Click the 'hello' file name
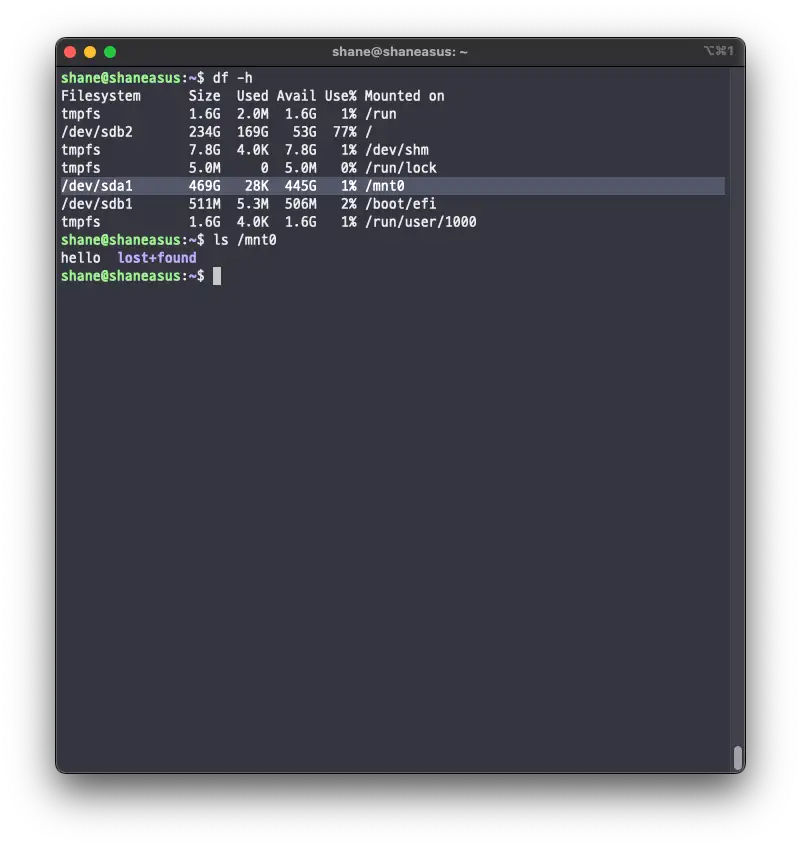 pos(80,258)
